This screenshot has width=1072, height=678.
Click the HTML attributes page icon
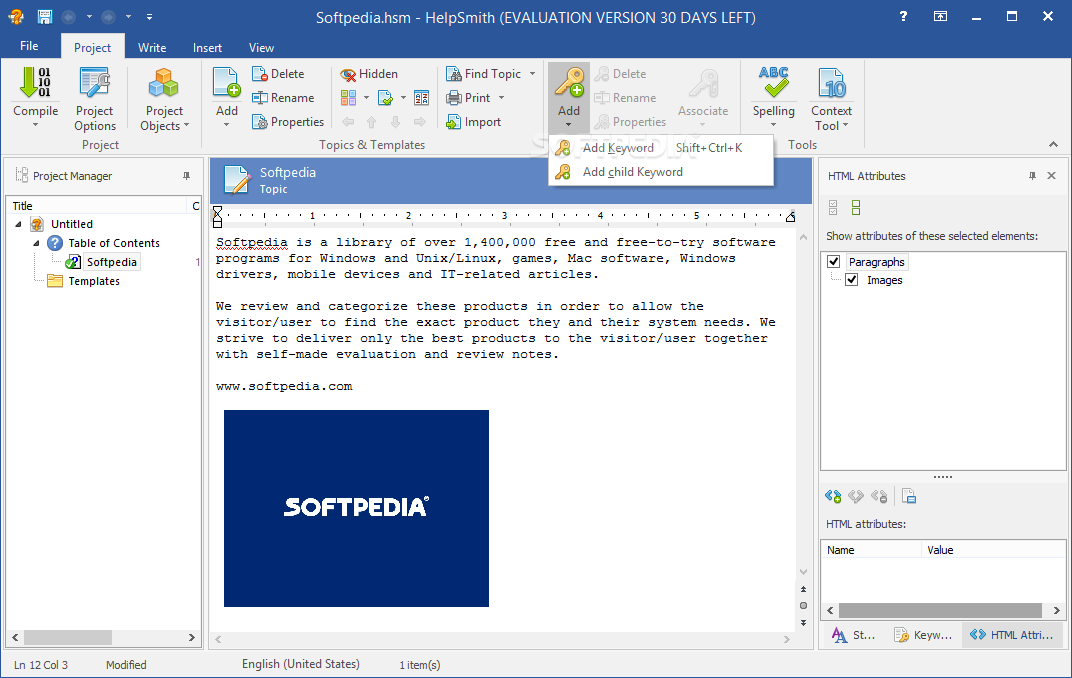point(909,496)
